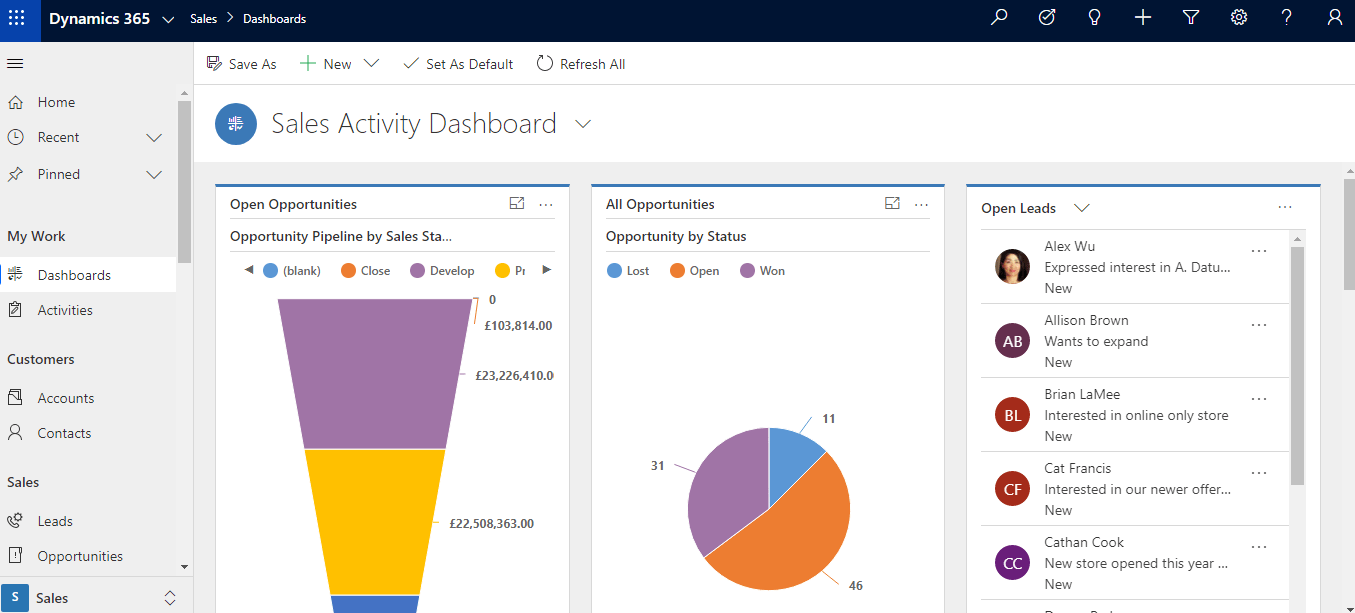The height and width of the screenshot is (613, 1355).
Task: Open more options for Cat Francis lead
Action: [1259, 473]
